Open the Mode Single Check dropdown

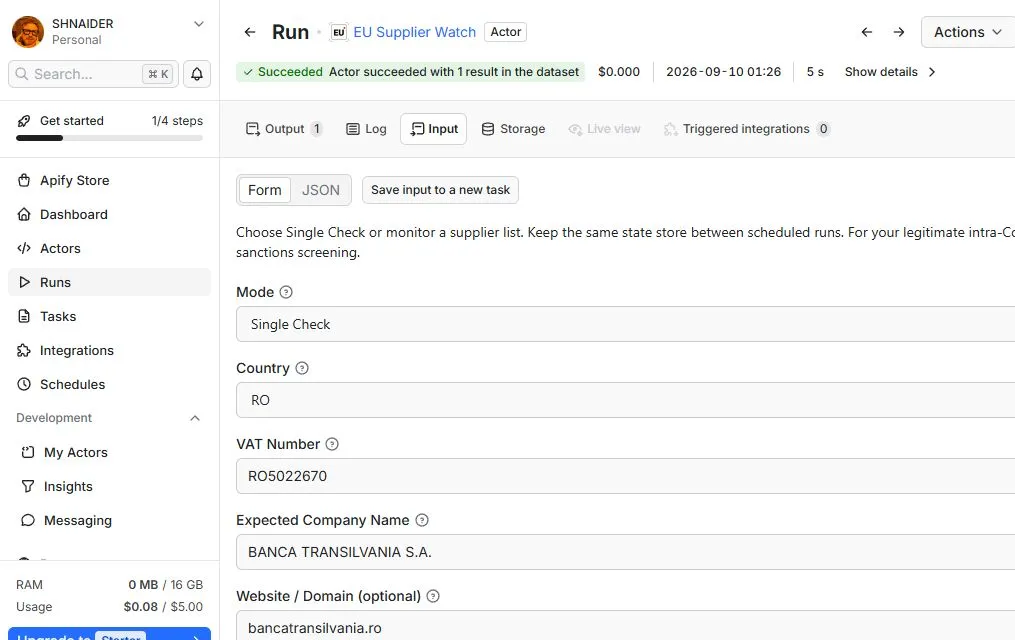click(x=625, y=324)
